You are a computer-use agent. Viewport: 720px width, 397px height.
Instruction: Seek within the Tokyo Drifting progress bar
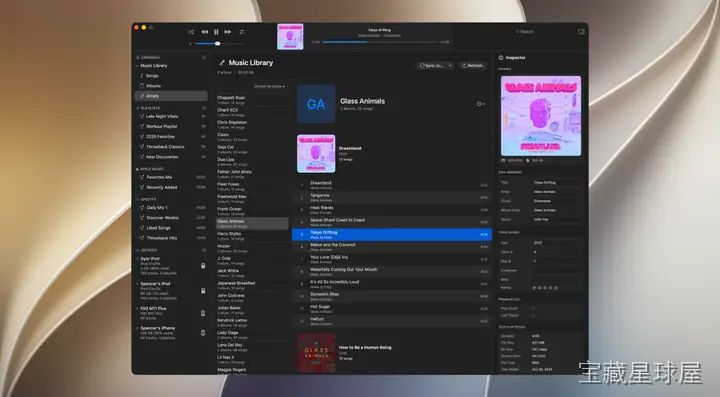[x=380, y=42]
